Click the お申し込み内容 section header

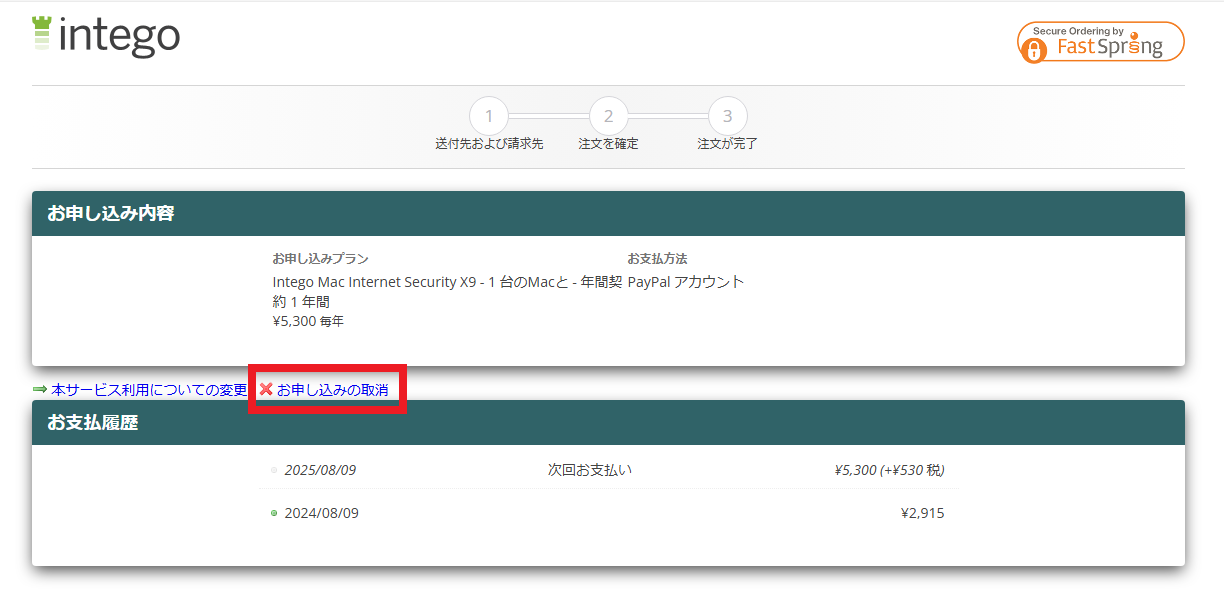pos(608,213)
